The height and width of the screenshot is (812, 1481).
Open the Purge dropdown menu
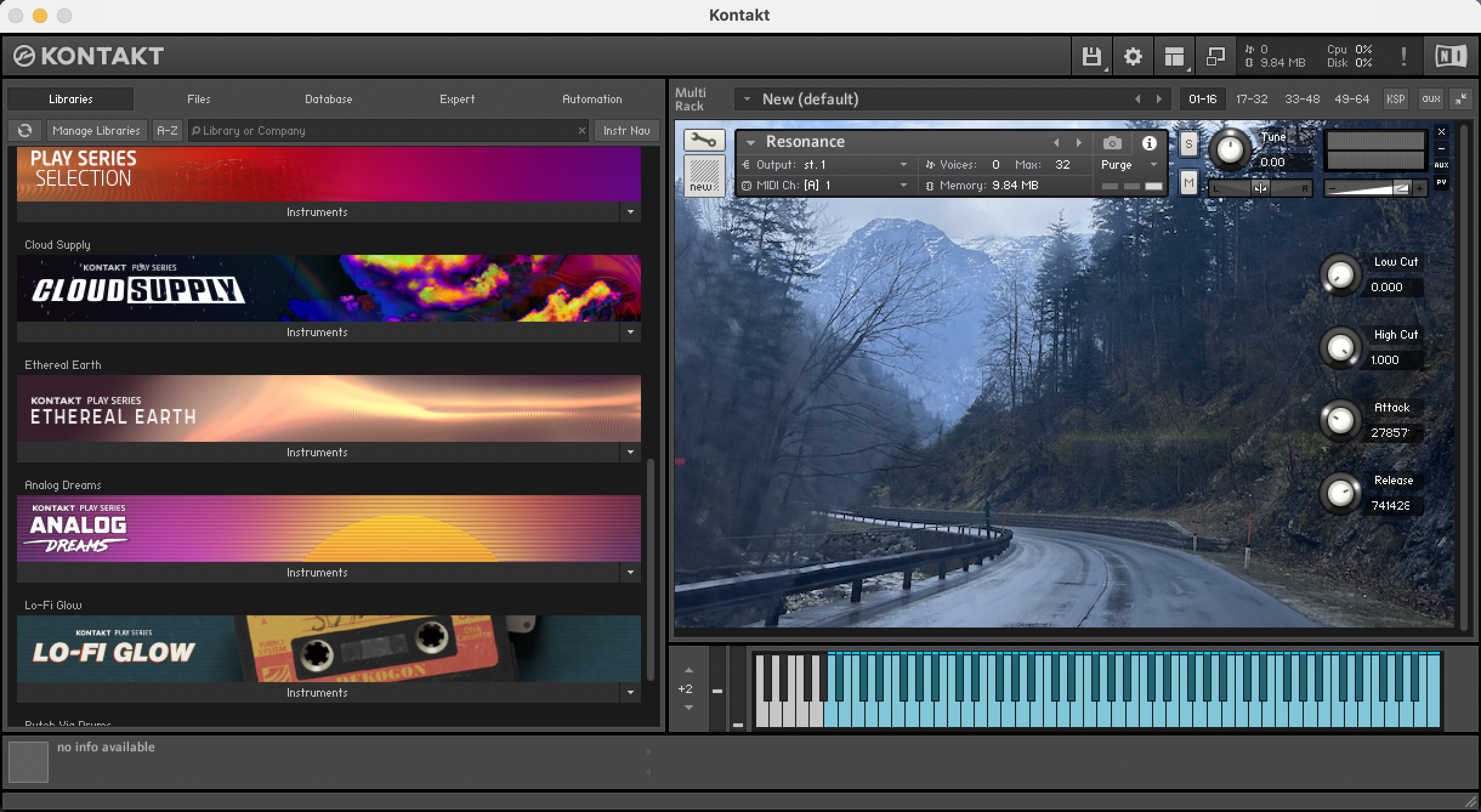click(x=1154, y=164)
